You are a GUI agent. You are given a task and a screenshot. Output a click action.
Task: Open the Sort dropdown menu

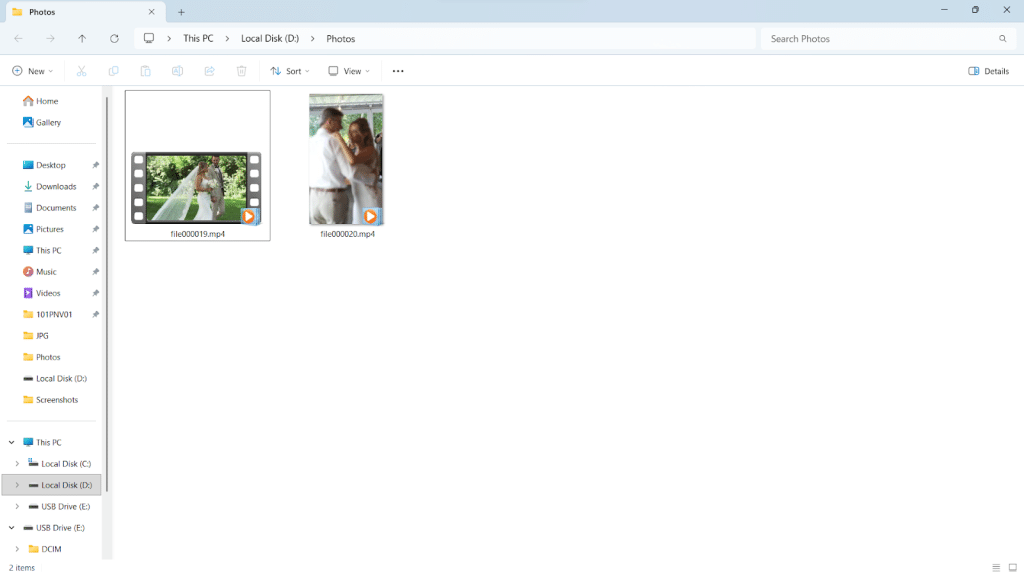coord(290,71)
